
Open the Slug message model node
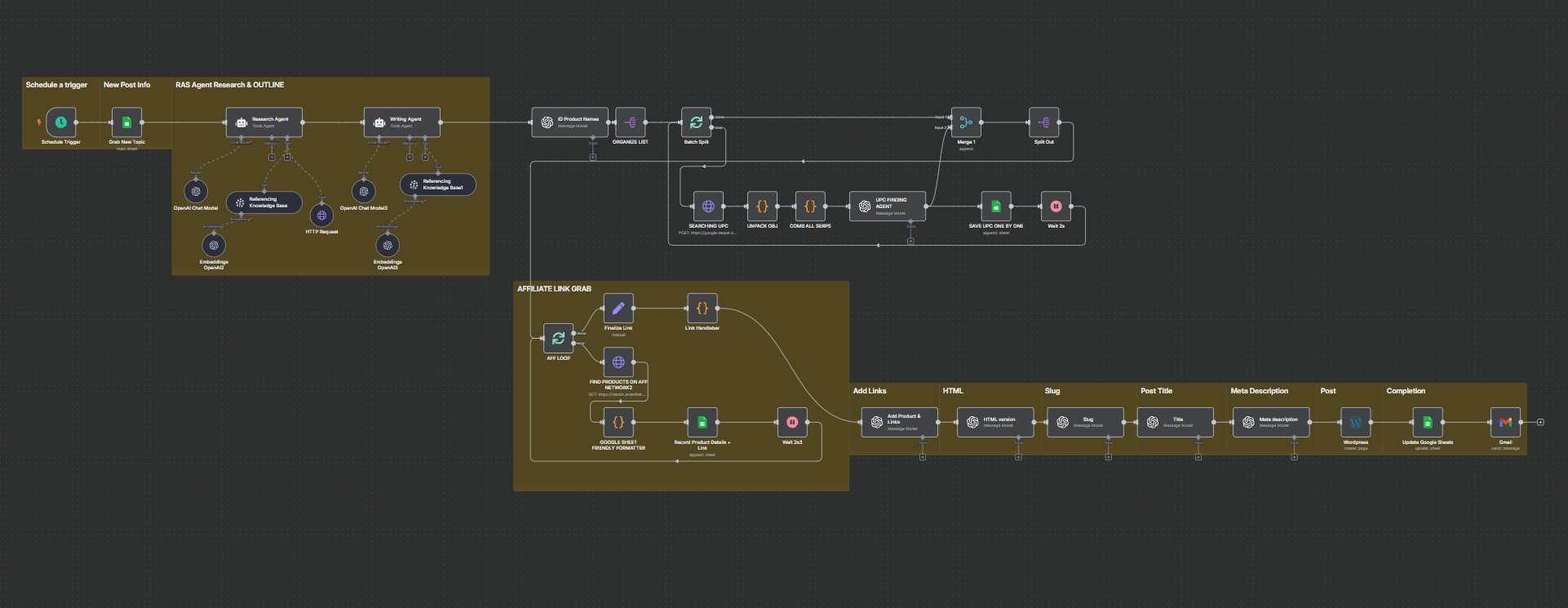click(1086, 423)
